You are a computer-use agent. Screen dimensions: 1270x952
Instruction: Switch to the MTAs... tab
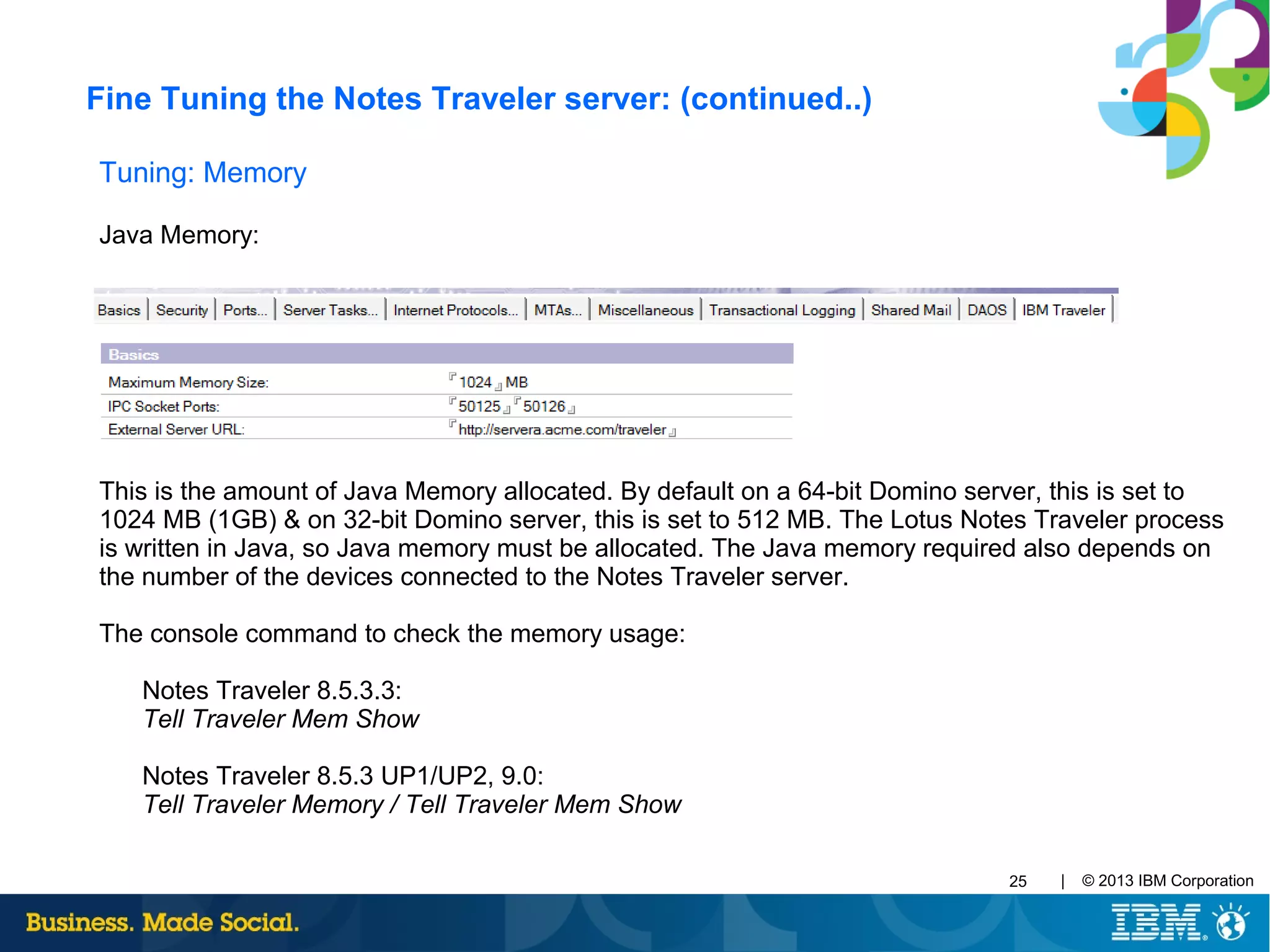[x=558, y=310]
